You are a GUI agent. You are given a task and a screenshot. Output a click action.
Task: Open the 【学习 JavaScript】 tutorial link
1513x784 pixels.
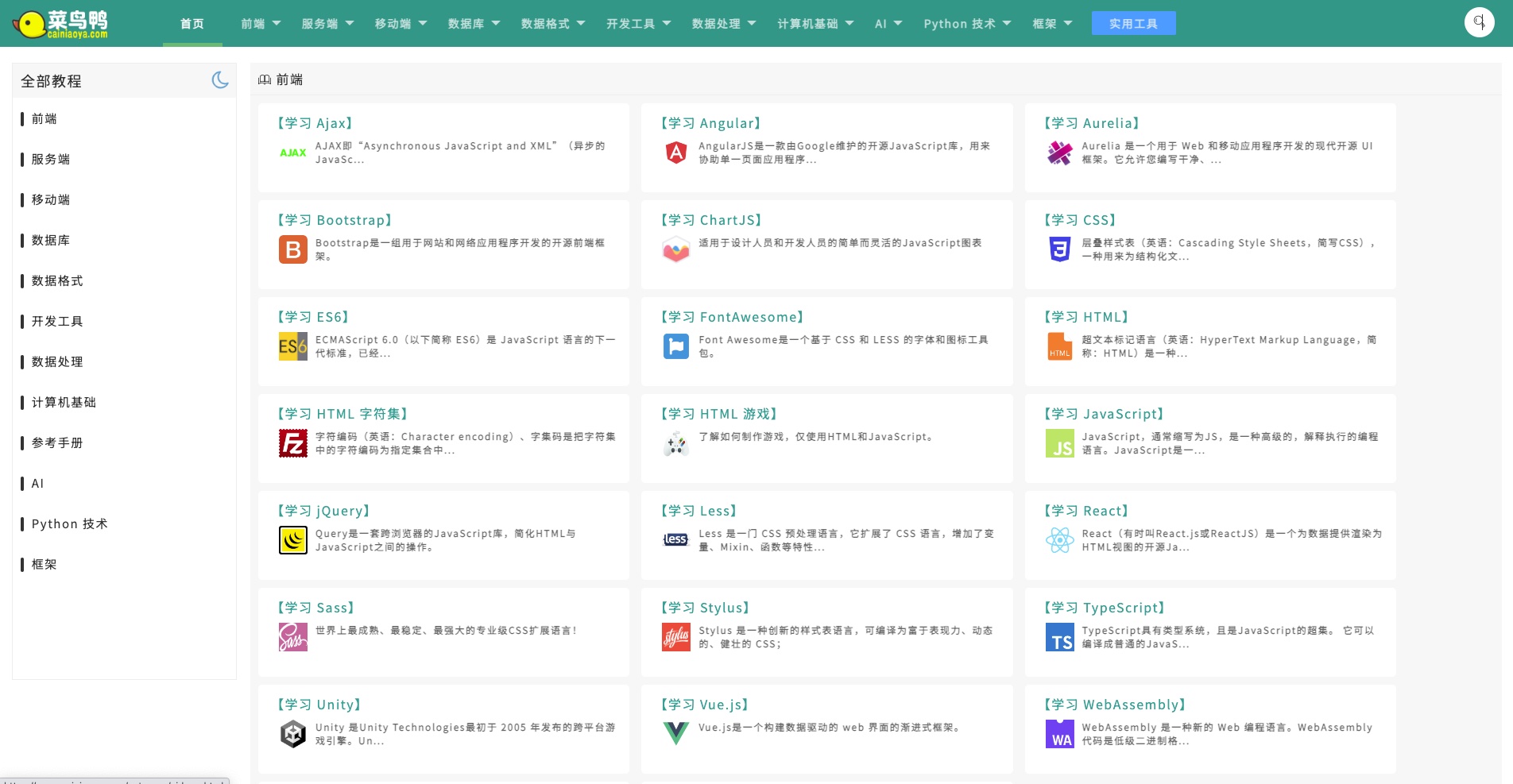click(1103, 414)
